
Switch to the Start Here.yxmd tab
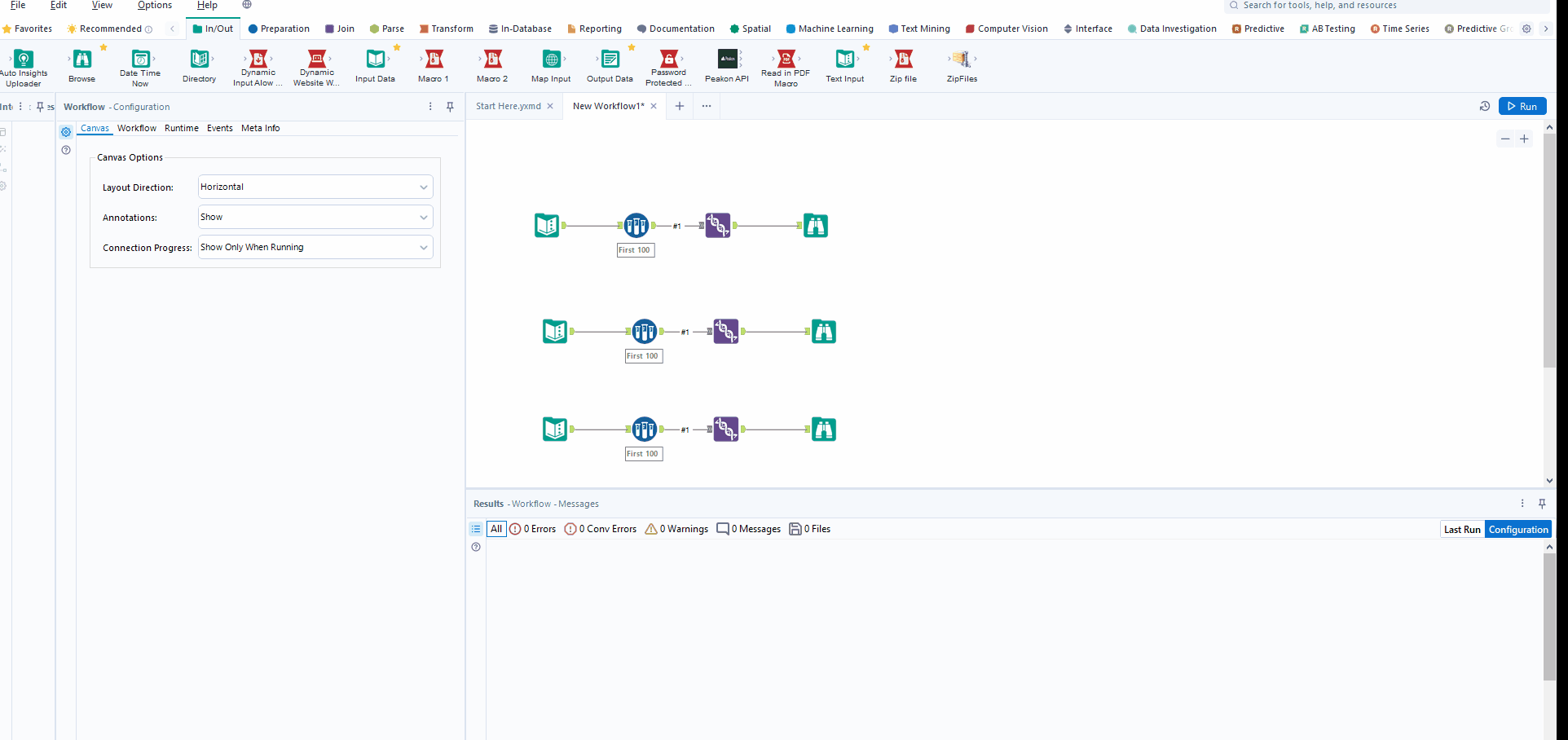pos(507,106)
